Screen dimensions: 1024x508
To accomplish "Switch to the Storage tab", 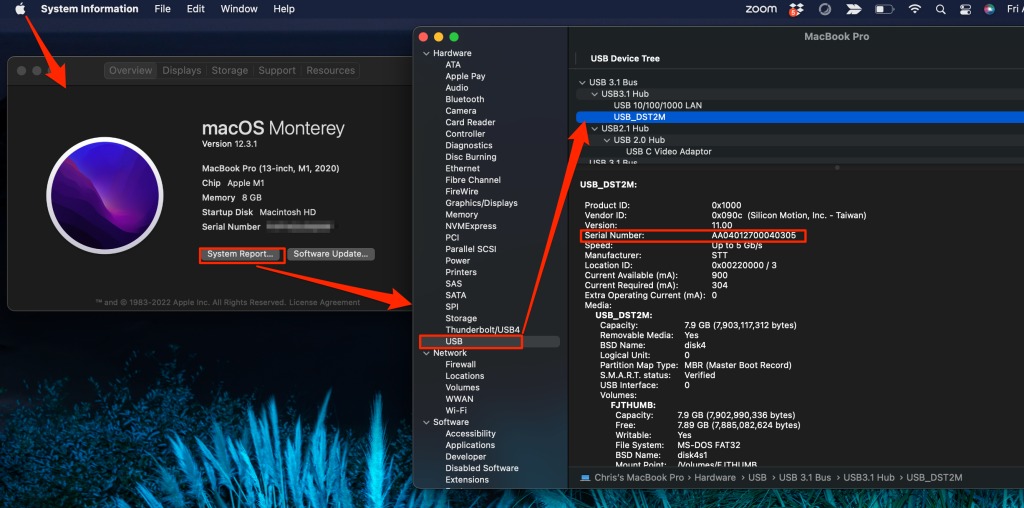I will tap(229, 71).
